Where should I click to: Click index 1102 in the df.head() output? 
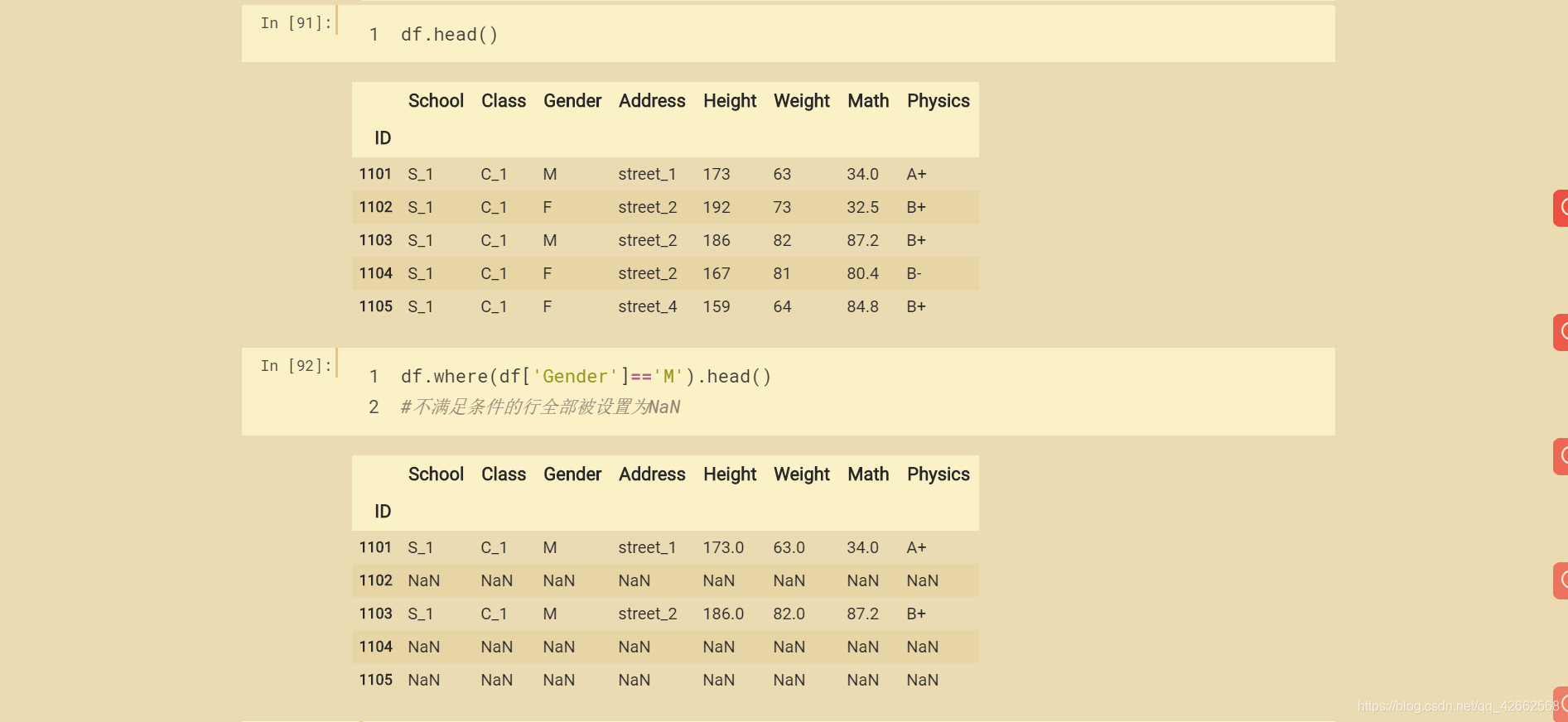pyautogui.click(x=375, y=207)
